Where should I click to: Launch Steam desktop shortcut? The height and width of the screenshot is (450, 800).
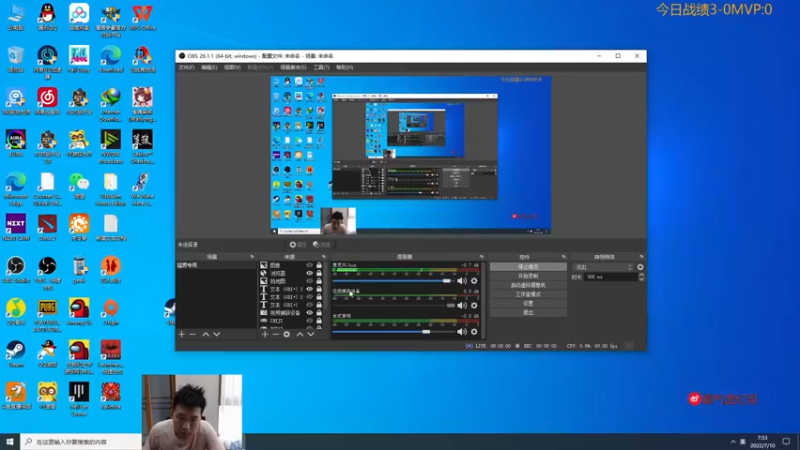(x=16, y=354)
